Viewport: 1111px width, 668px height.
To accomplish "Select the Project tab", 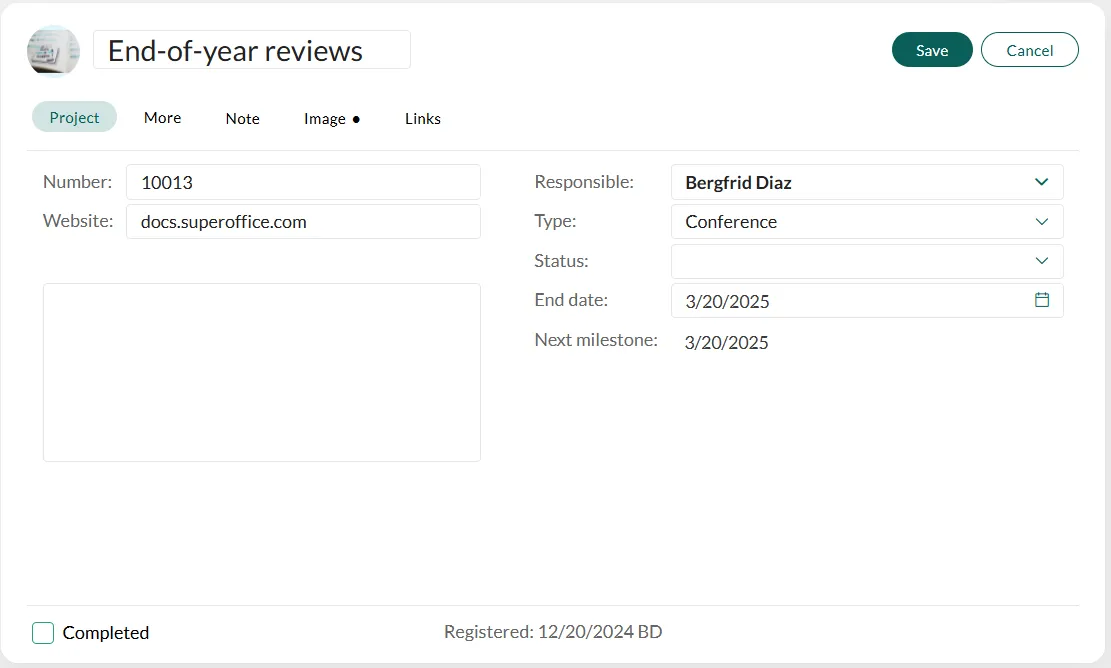I will (x=74, y=117).
